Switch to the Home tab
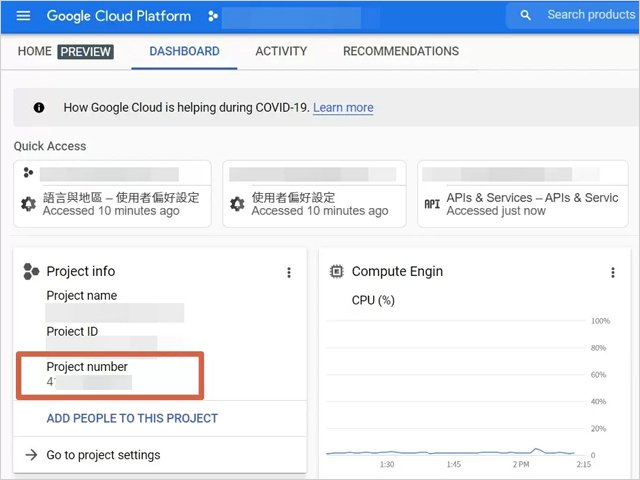640x480 pixels. [34, 51]
